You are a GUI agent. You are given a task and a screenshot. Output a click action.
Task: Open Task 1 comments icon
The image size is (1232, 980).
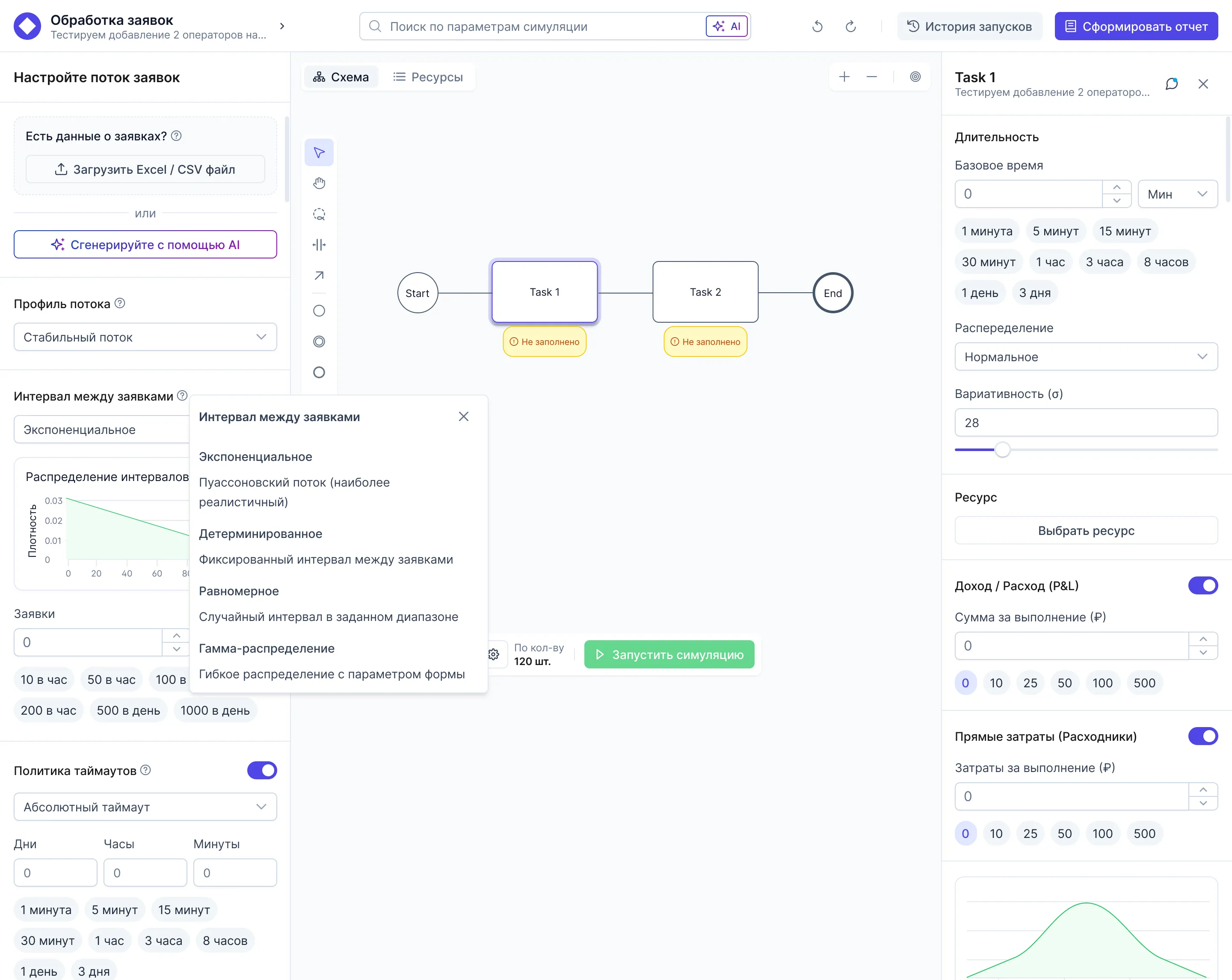[x=1171, y=84]
